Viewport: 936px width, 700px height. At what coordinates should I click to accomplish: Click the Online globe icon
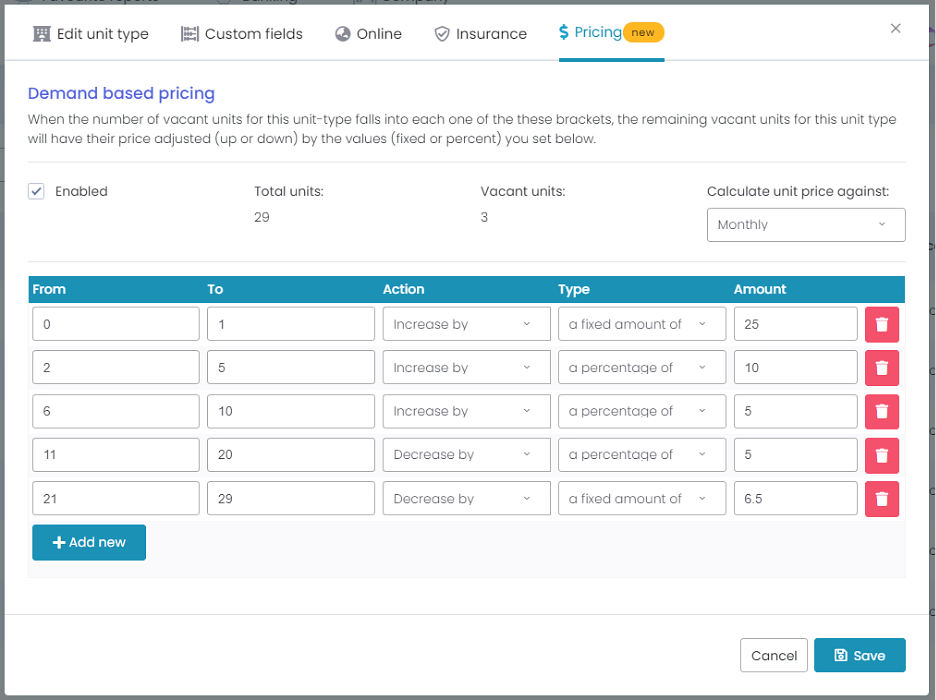click(x=343, y=34)
